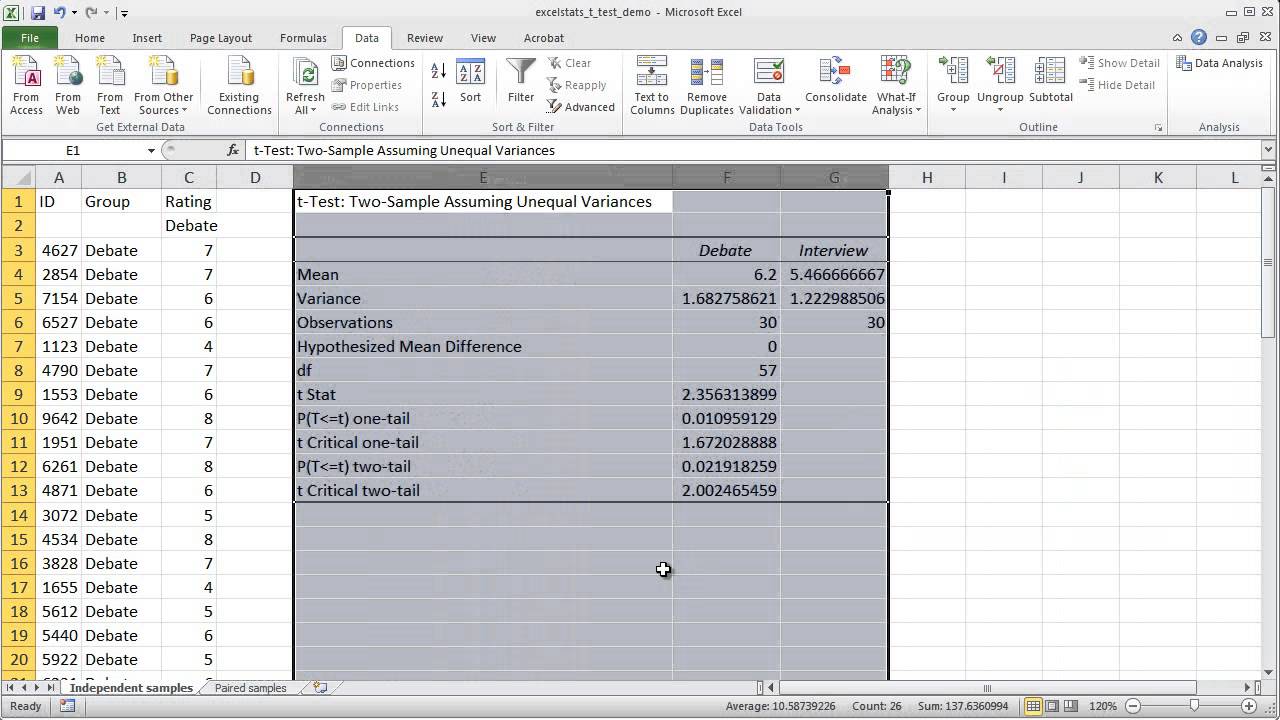This screenshot has height=720, width=1280.
Task: Switch to Paired samples sheet
Action: pyautogui.click(x=250, y=688)
